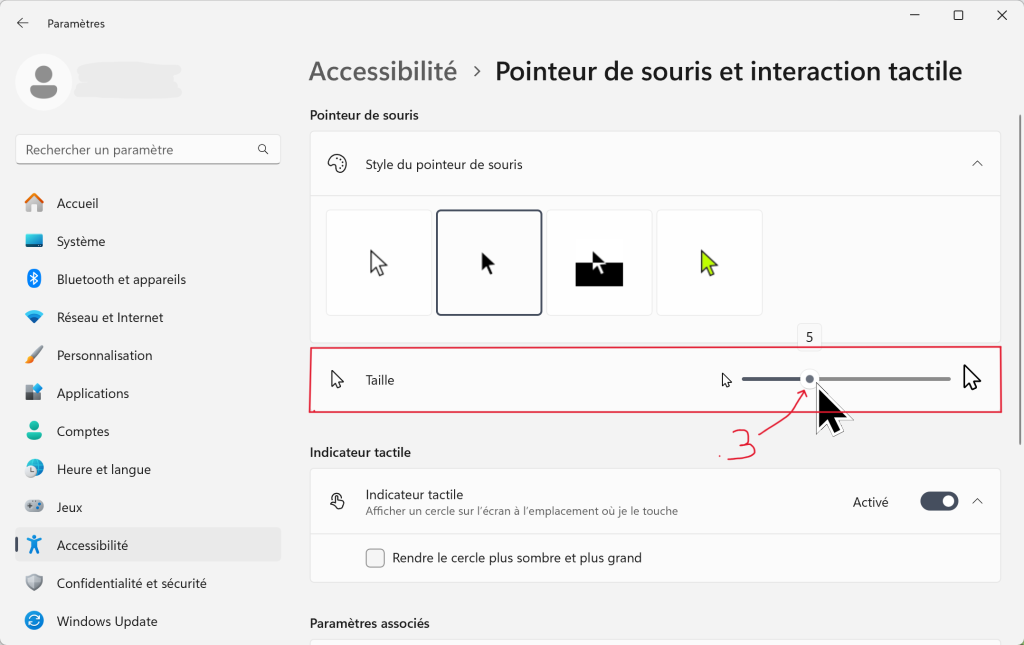The image size is (1024, 645).
Task: Pick the inverted pointer style
Action: pyautogui.click(x=599, y=262)
